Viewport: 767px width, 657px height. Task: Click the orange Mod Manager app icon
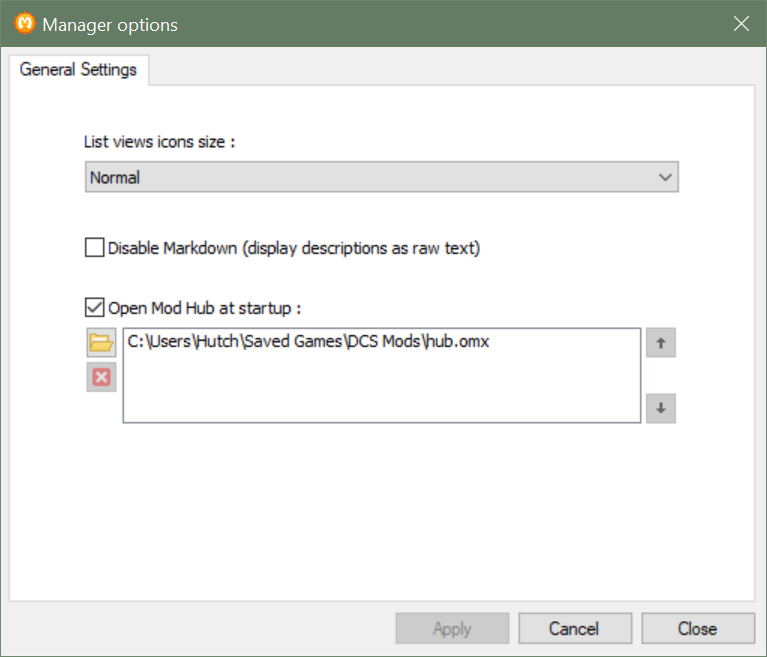[25, 23]
